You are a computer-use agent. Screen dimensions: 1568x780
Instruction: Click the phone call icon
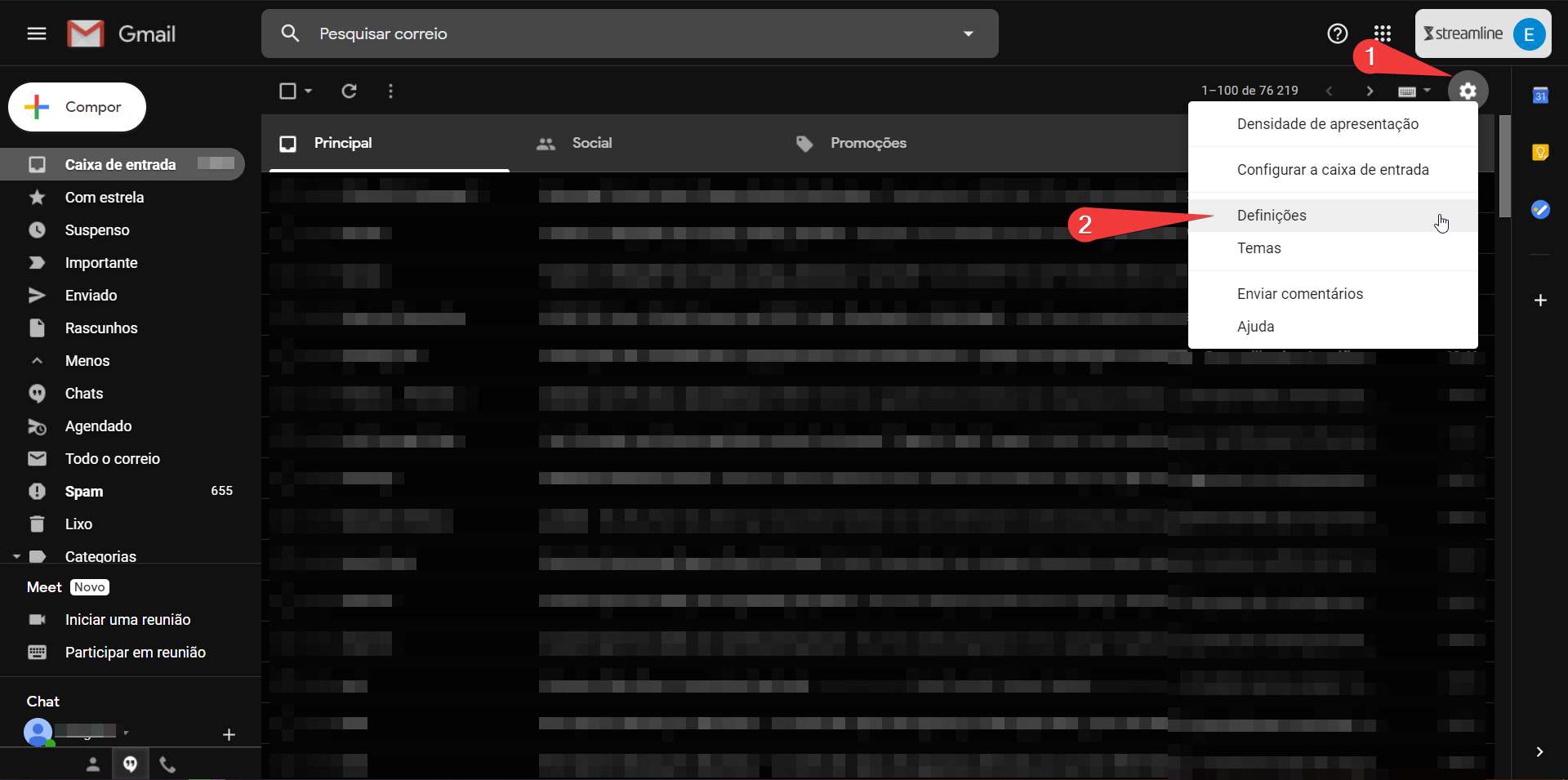167,764
